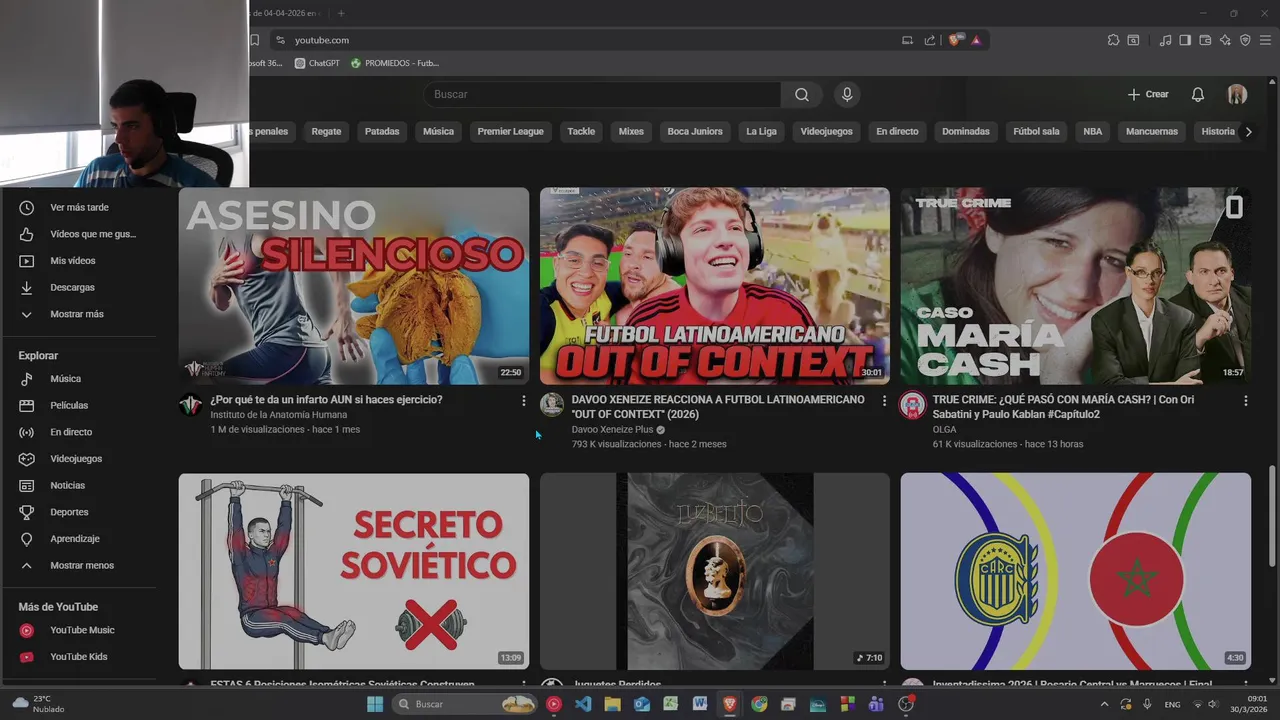Image resolution: width=1280 pixels, height=720 pixels.
Task: Show more filter chips with right arrow
Action: tap(1248, 131)
